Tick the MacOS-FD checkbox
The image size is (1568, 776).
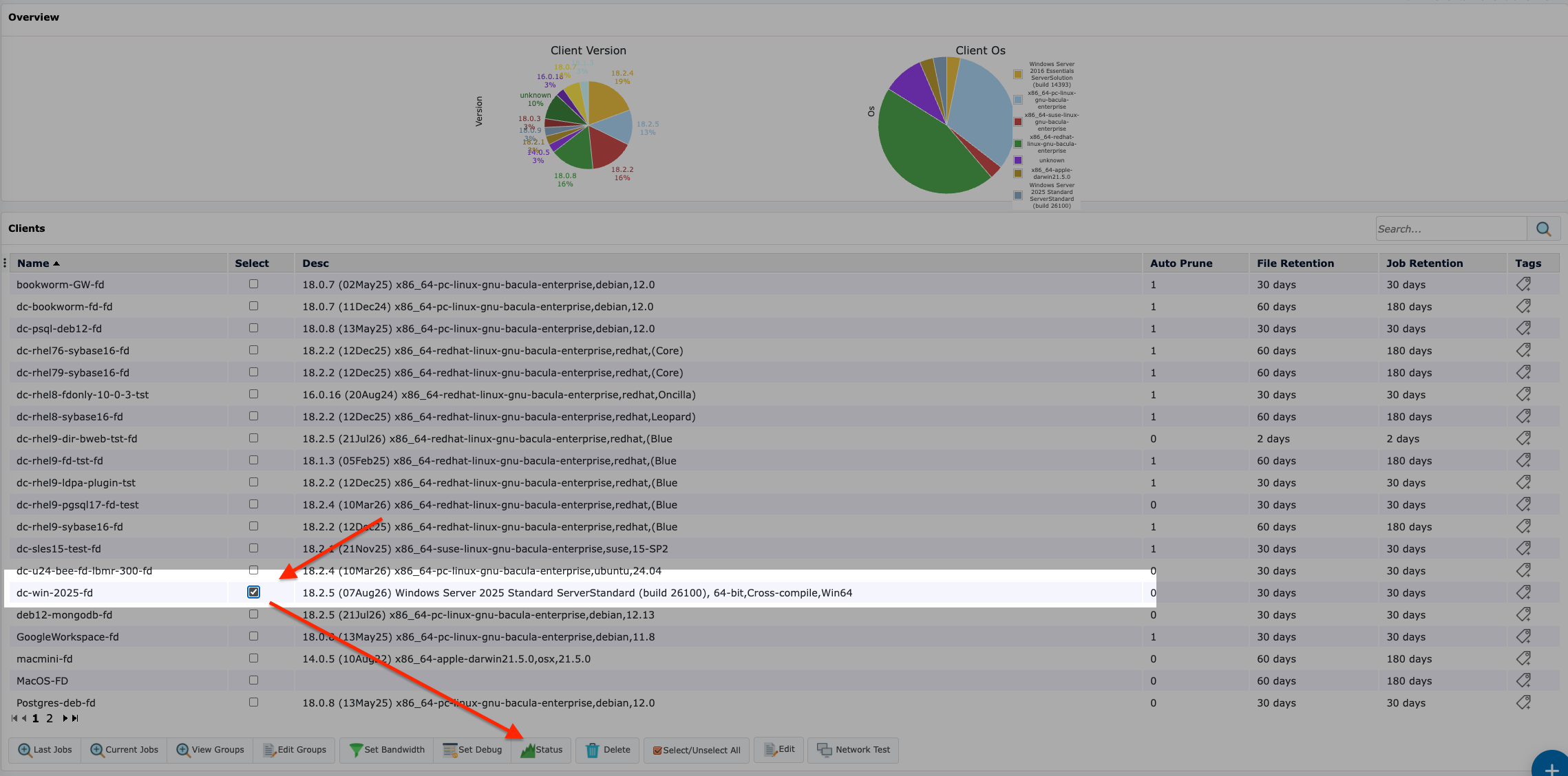[x=253, y=680]
